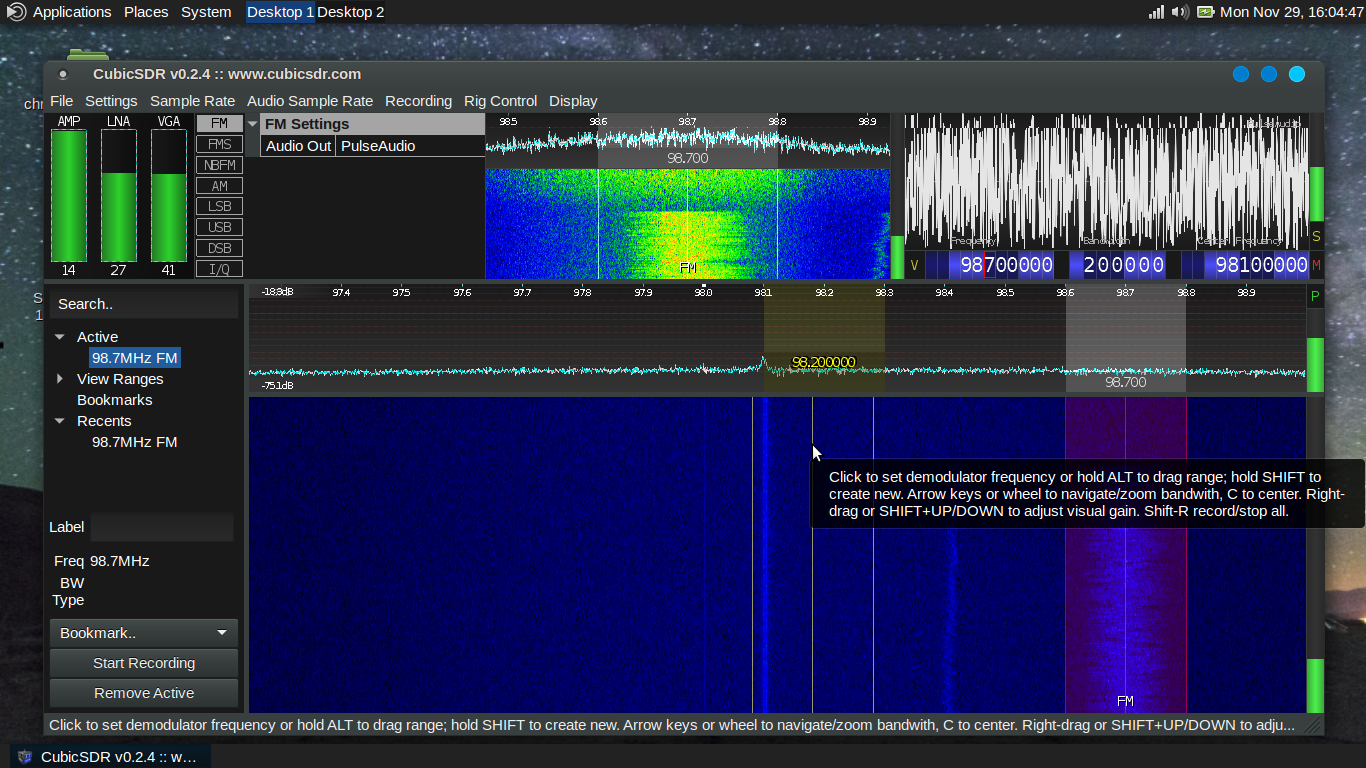Click the Search field in the sidebar
This screenshot has width=1366, height=768.
click(143, 303)
